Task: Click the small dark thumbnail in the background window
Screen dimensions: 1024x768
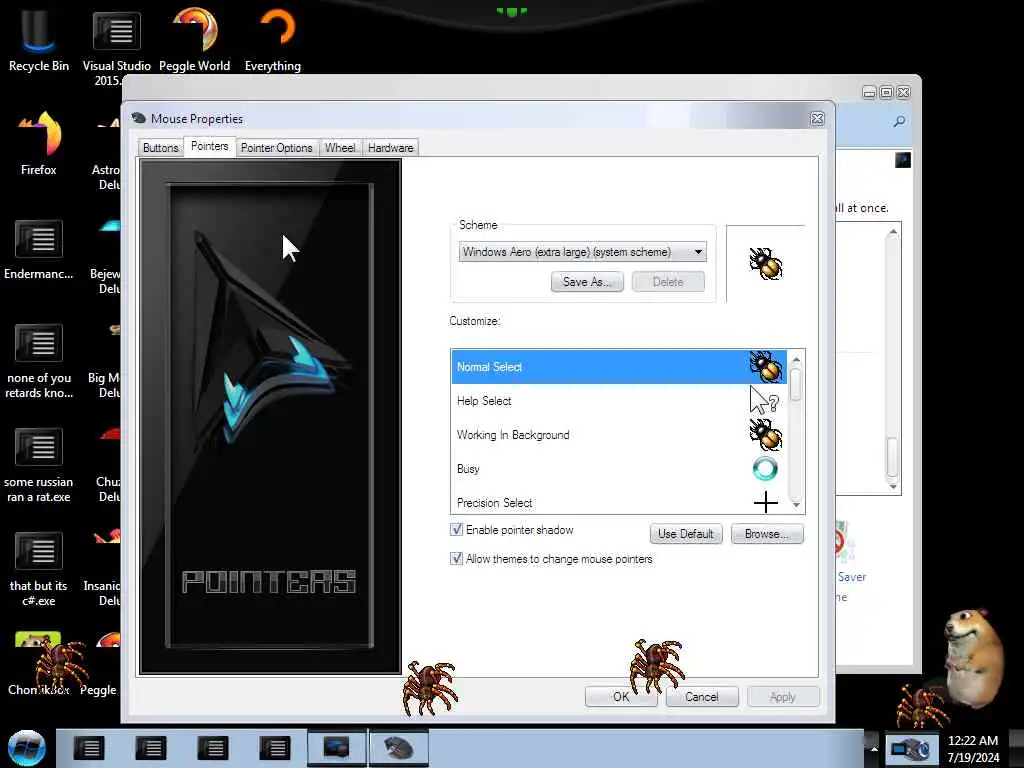Action: coord(903,160)
